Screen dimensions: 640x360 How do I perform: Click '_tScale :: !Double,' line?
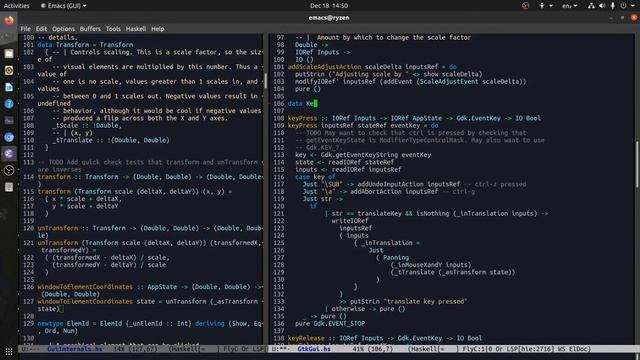click(87, 126)
